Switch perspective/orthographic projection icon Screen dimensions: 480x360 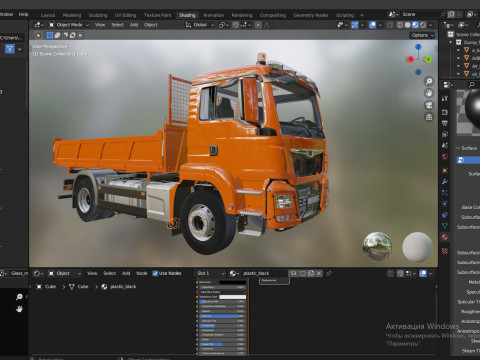click(x=429, y=117)
